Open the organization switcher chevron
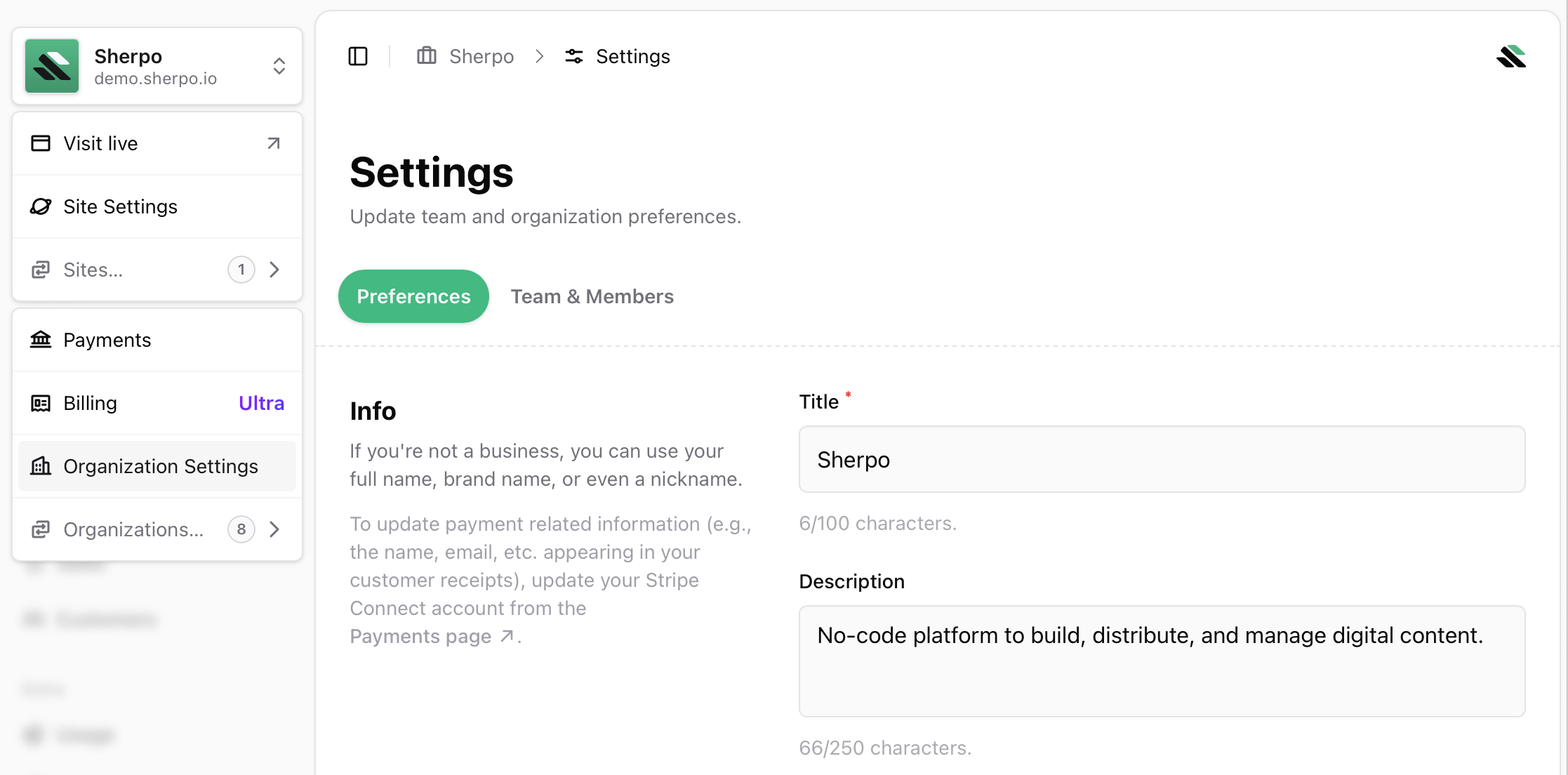 [279, 66]
